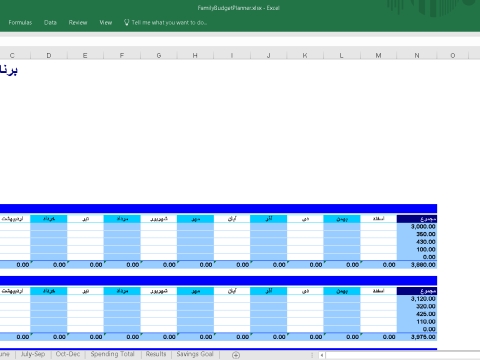
Task: Select the cell showing 3,000.00
Action: point(417,226)
